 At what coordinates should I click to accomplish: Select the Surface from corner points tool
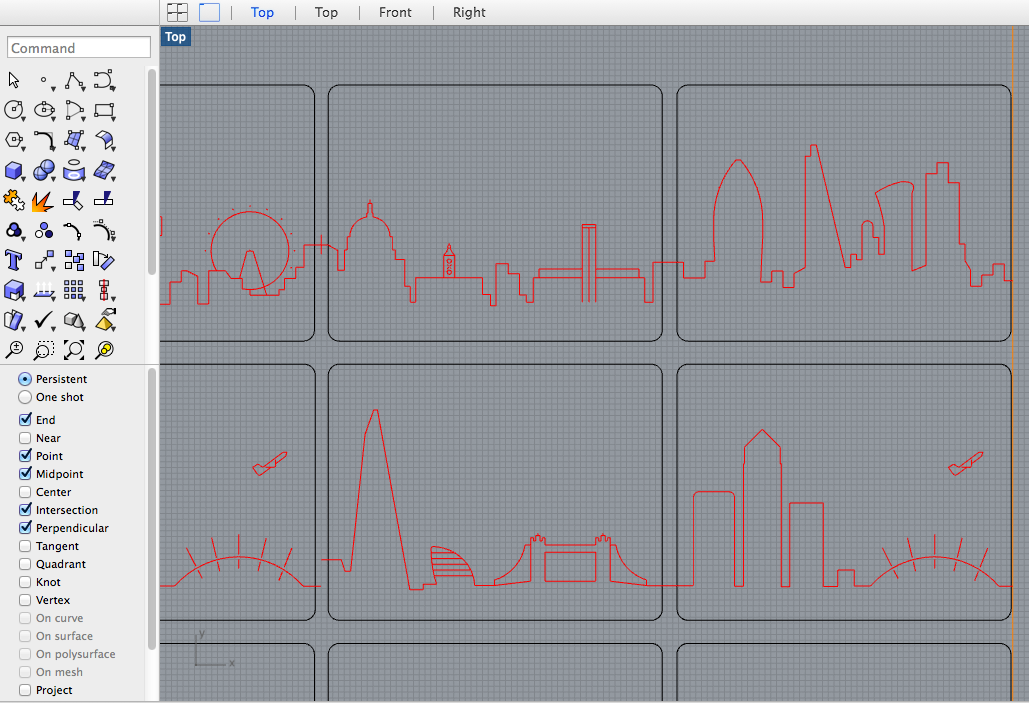pos(74,140)
